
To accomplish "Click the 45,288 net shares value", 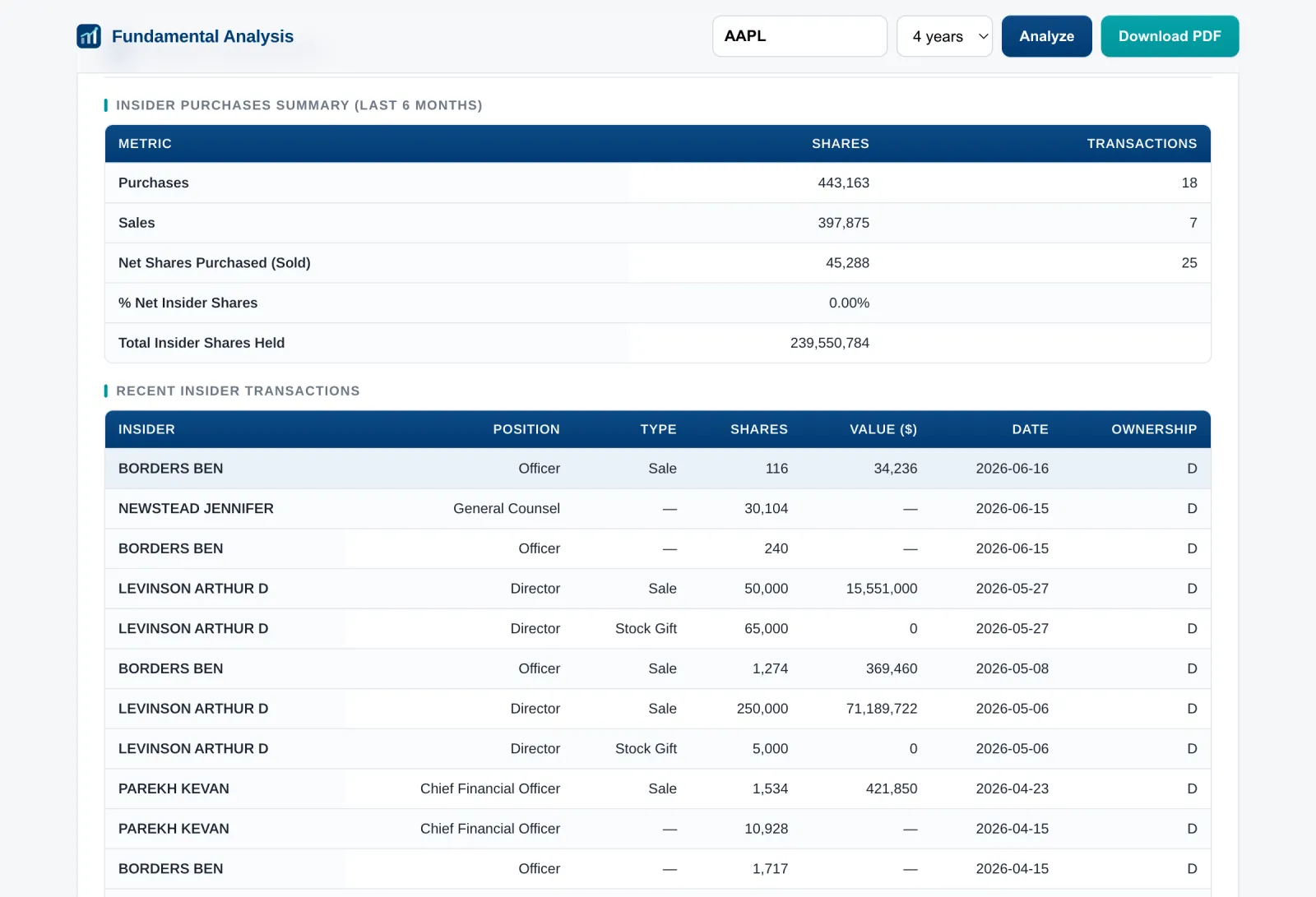I will tap(847, 263).
